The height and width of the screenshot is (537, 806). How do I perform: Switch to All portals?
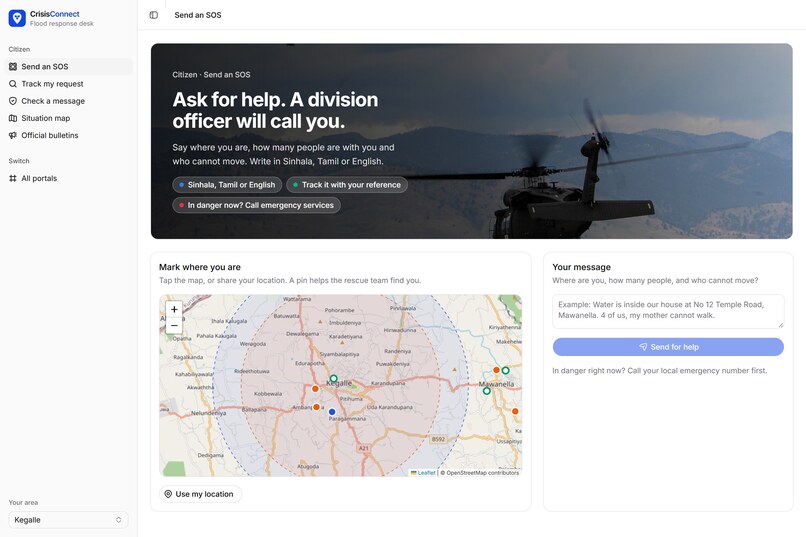[x=68, y=178]
